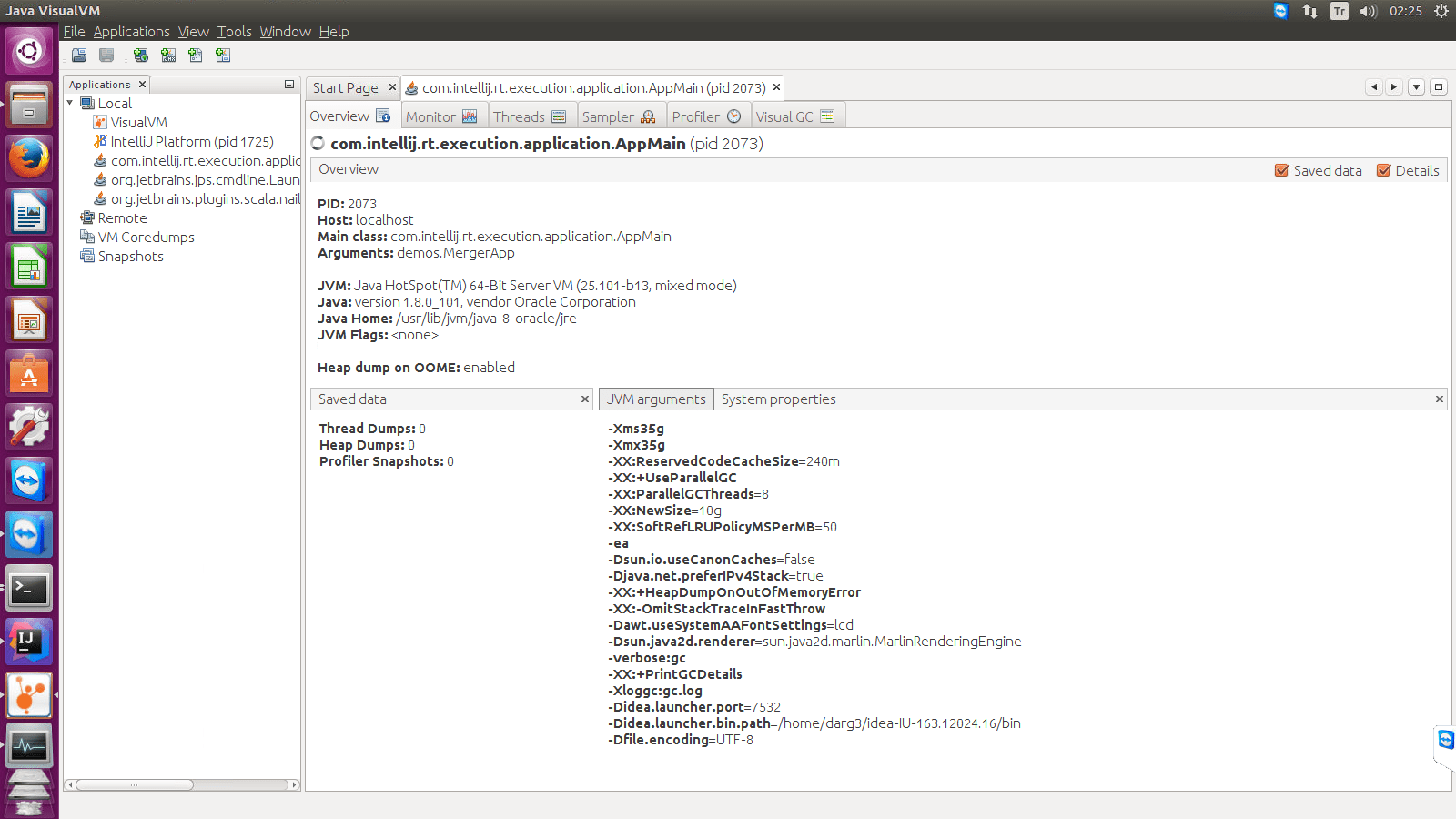Open Ubuntu Dash search button

29,51
